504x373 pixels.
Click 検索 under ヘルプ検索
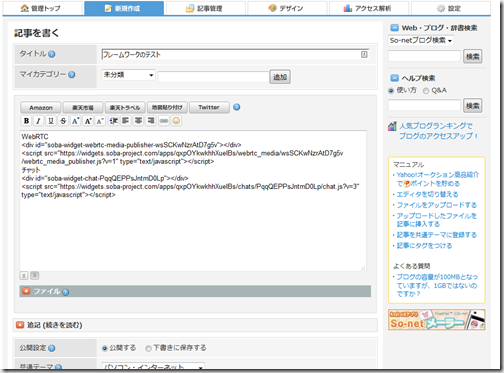[473, 106]
